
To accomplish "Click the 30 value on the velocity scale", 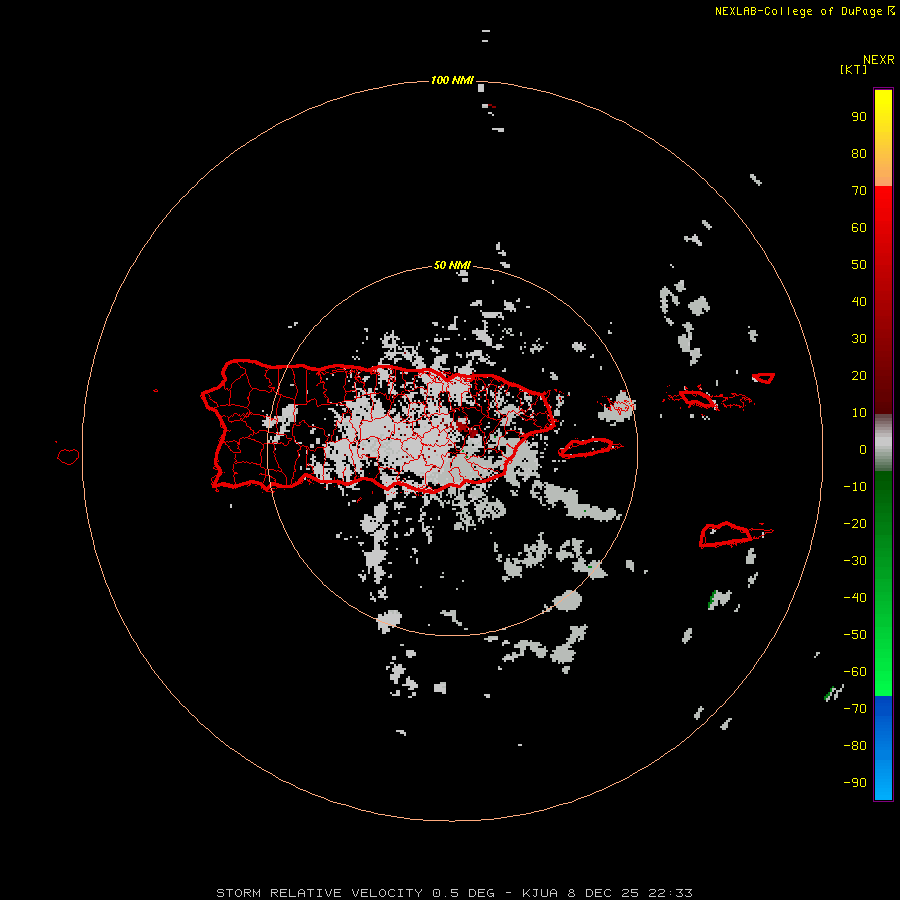I will (859, 339).
